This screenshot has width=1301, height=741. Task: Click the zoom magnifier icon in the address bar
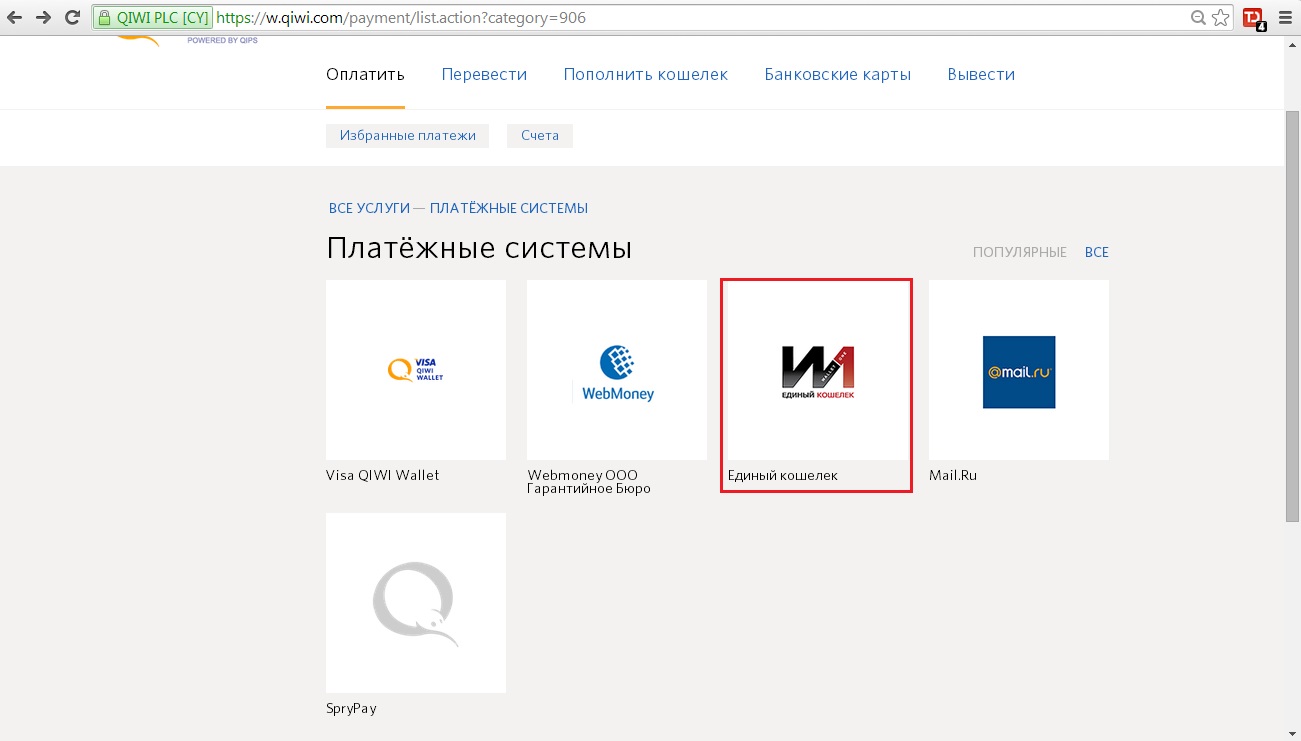pyautogui.click(x=1199, y=18)
